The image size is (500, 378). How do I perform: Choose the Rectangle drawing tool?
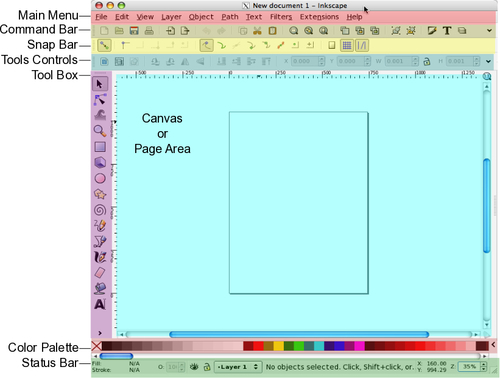[100, 147]
